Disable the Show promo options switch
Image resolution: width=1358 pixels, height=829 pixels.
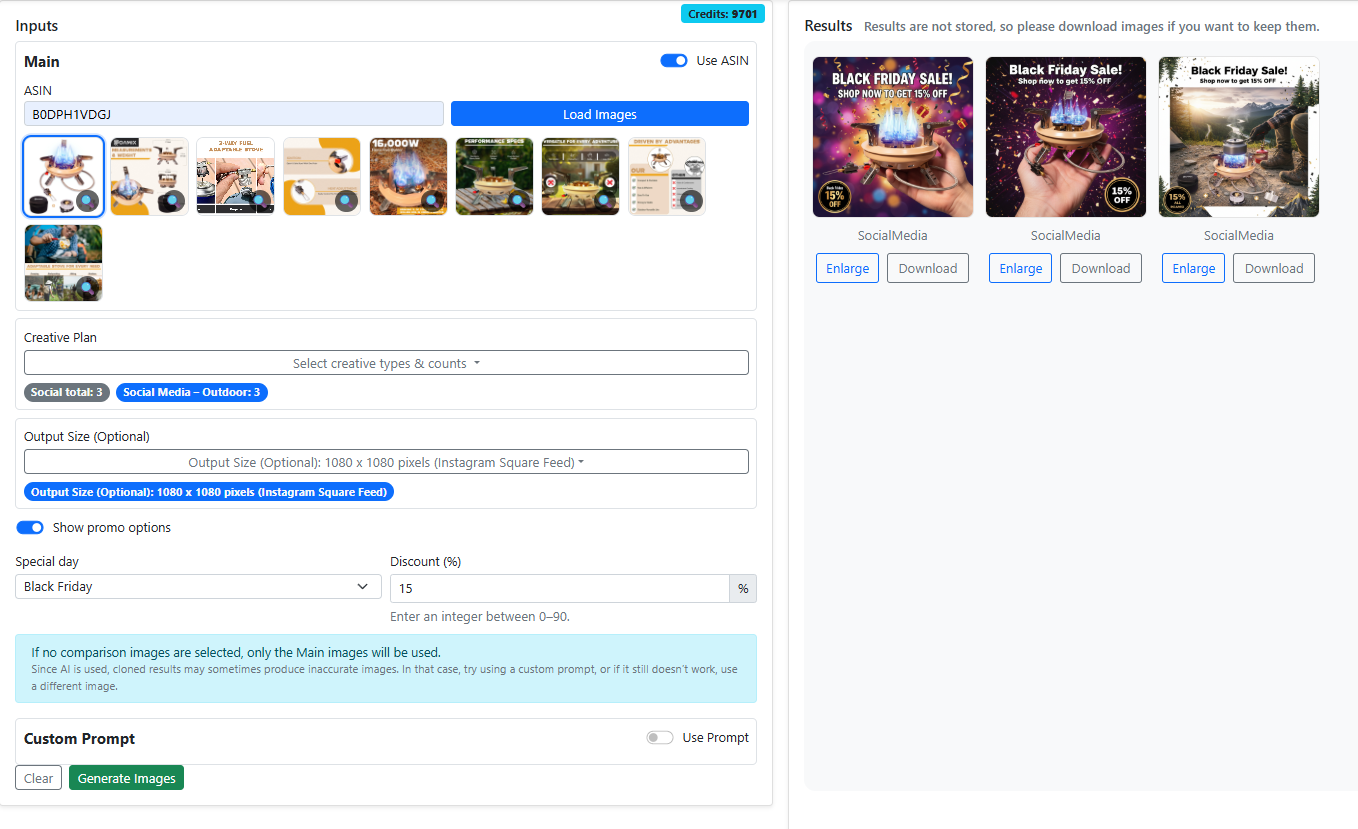tap(30, 528)
